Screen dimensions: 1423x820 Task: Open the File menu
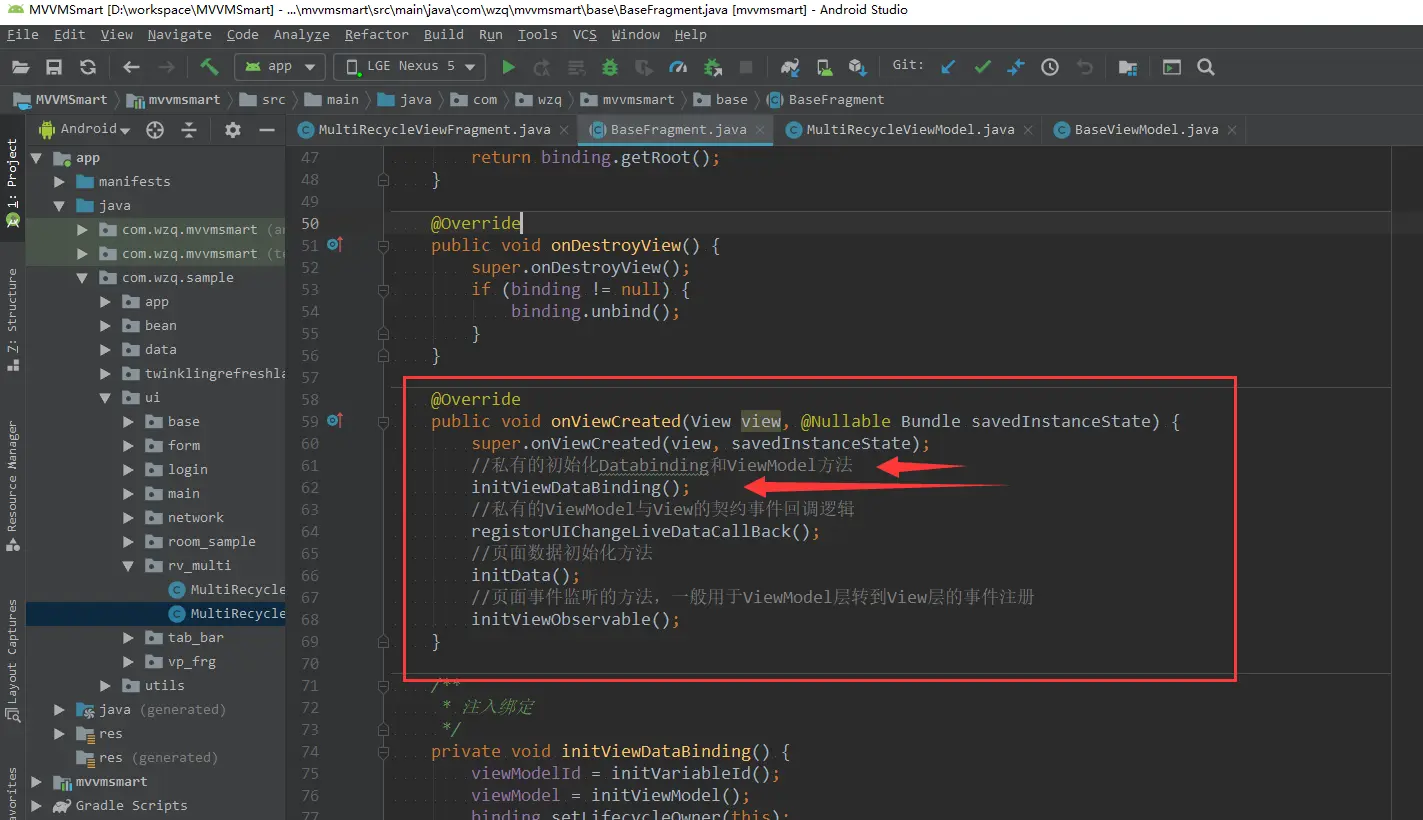22,34
